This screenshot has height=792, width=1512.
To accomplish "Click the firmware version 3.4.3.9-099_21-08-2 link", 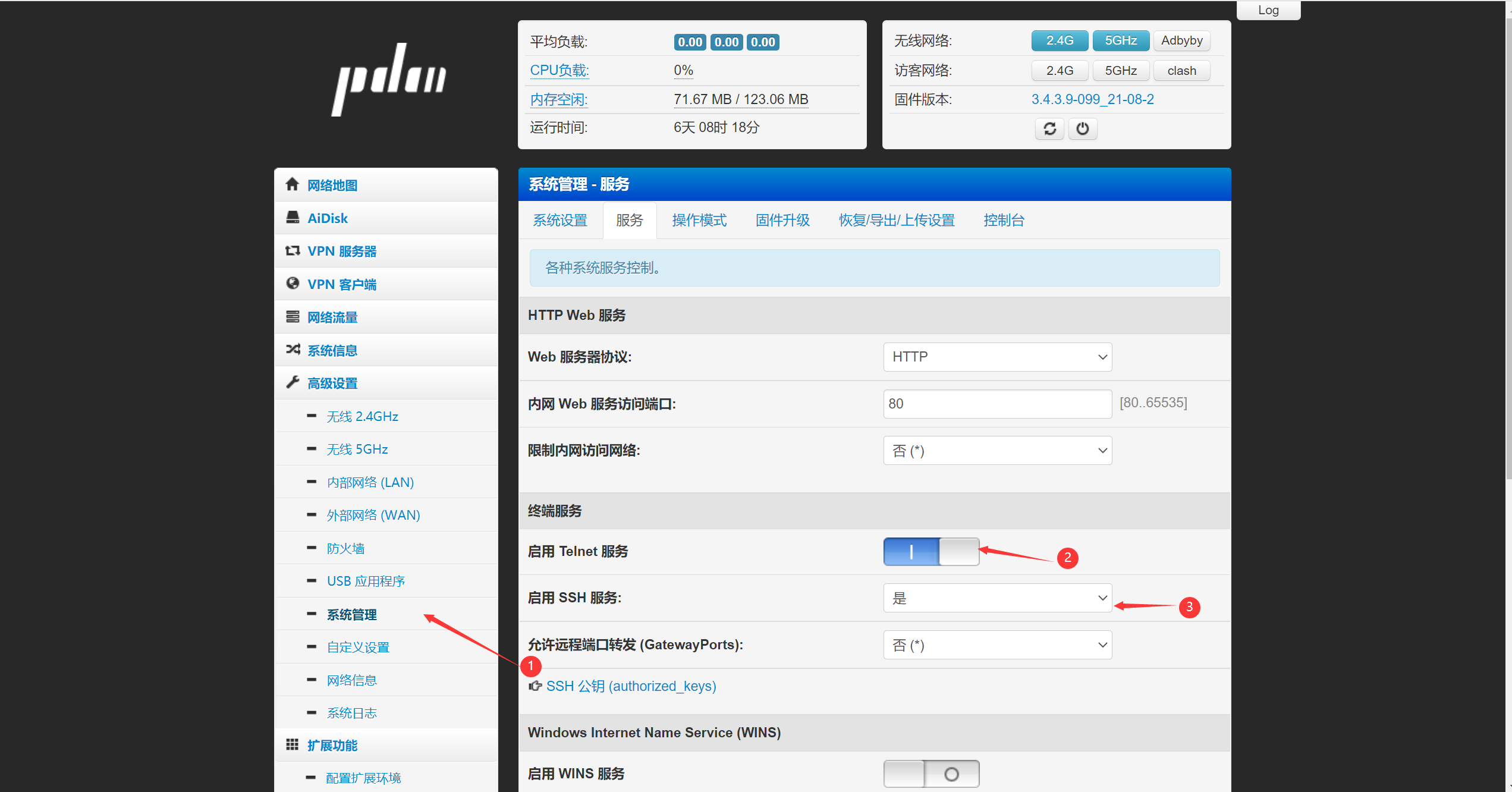I will pyautogui.click(x=1092, y=99).
